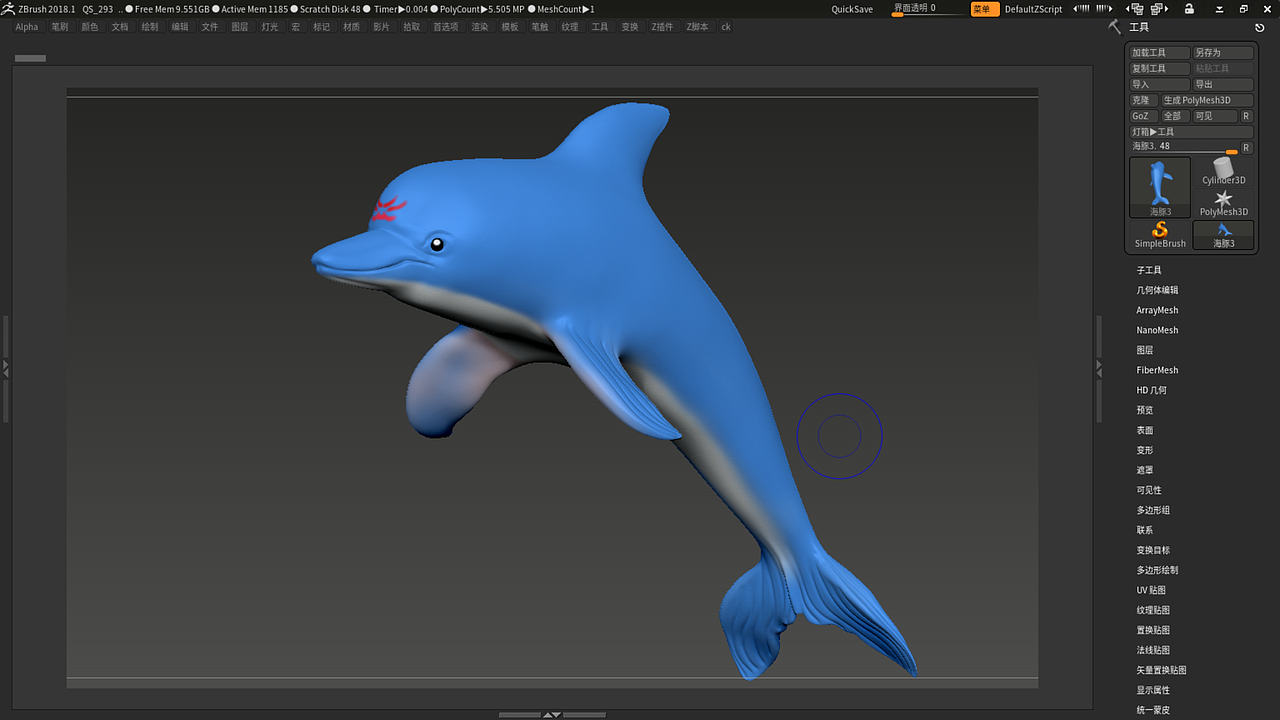Click the restore palette icon beside 工具 header
This screenshot has width=1280, height=720.
pos(1260,27)
